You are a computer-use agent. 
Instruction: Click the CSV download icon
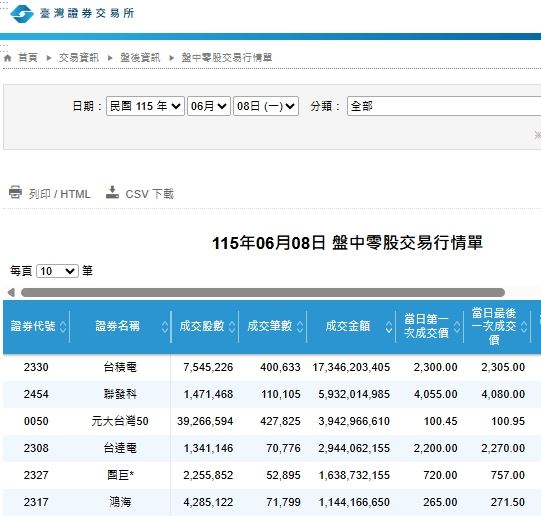(112, 192)
